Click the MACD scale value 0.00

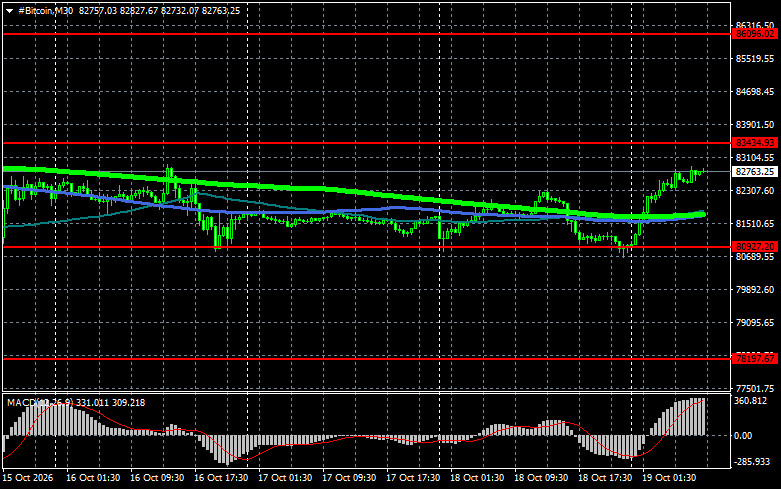click(x=743, y=436)
